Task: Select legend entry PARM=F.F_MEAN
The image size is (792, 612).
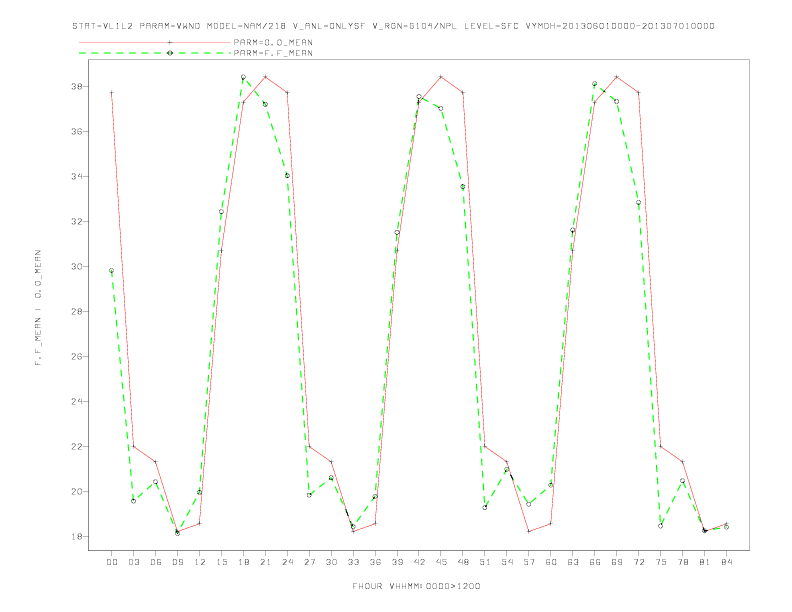Action: 273,53
